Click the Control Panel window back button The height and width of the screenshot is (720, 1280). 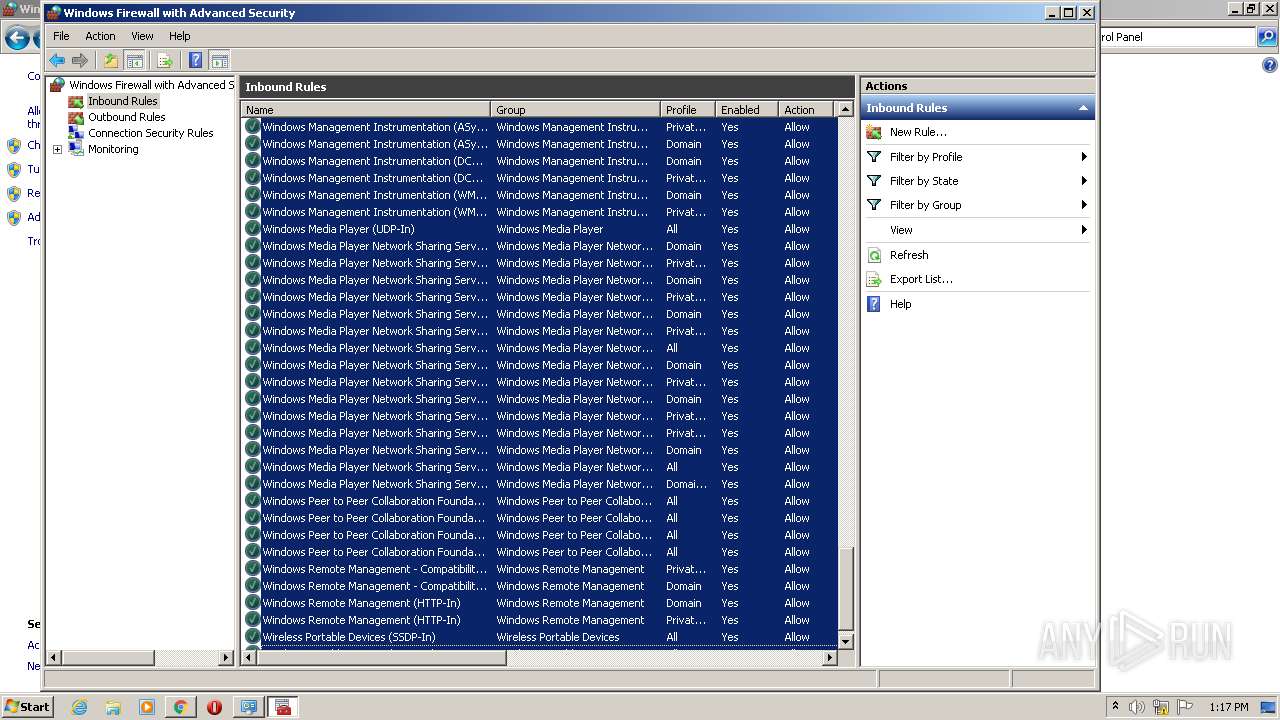[16, 39]
